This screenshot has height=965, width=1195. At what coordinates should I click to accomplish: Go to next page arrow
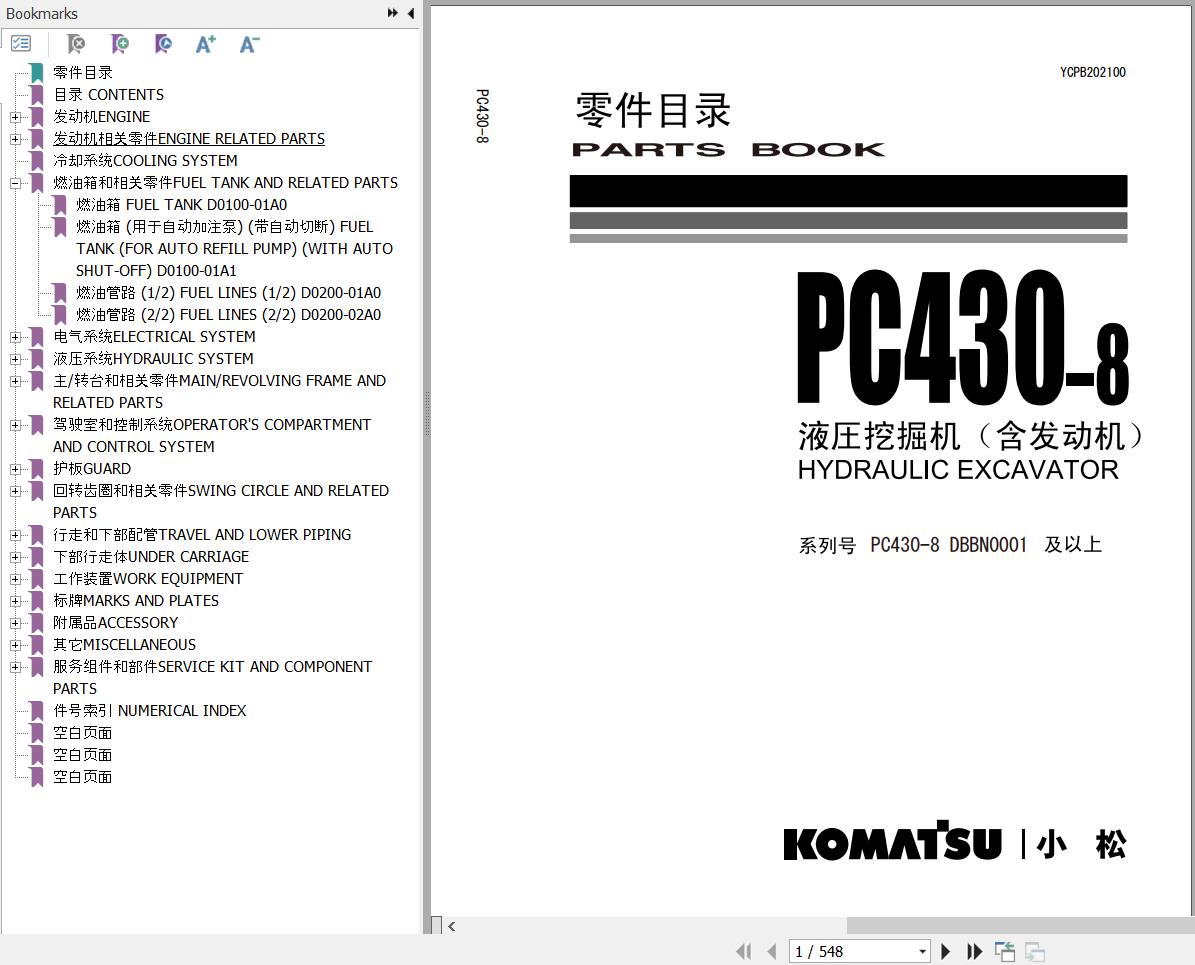click(x=946, y=951)
